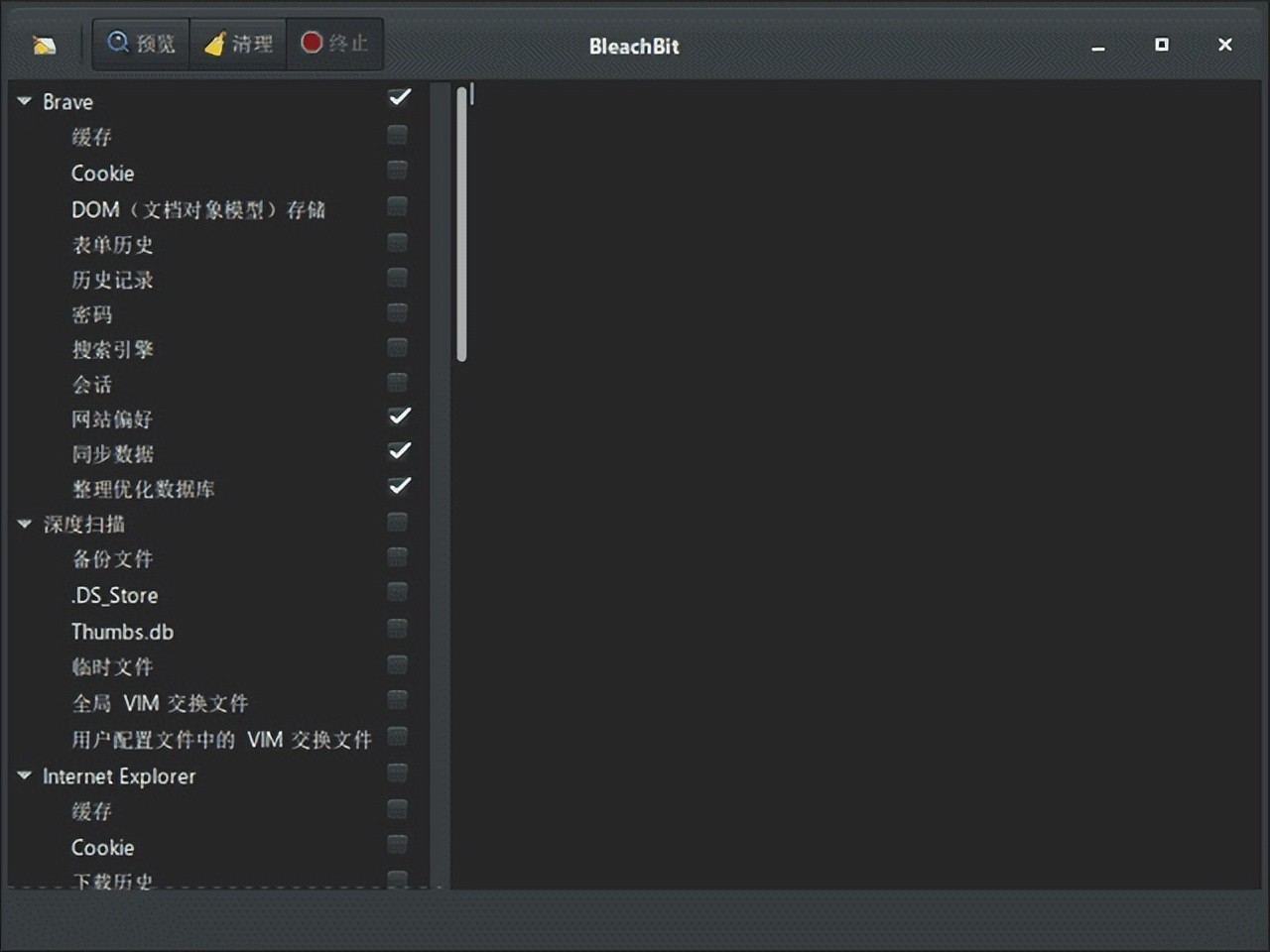
Task: Disable 同步数据 cleaning
Action: pos(399,451)
